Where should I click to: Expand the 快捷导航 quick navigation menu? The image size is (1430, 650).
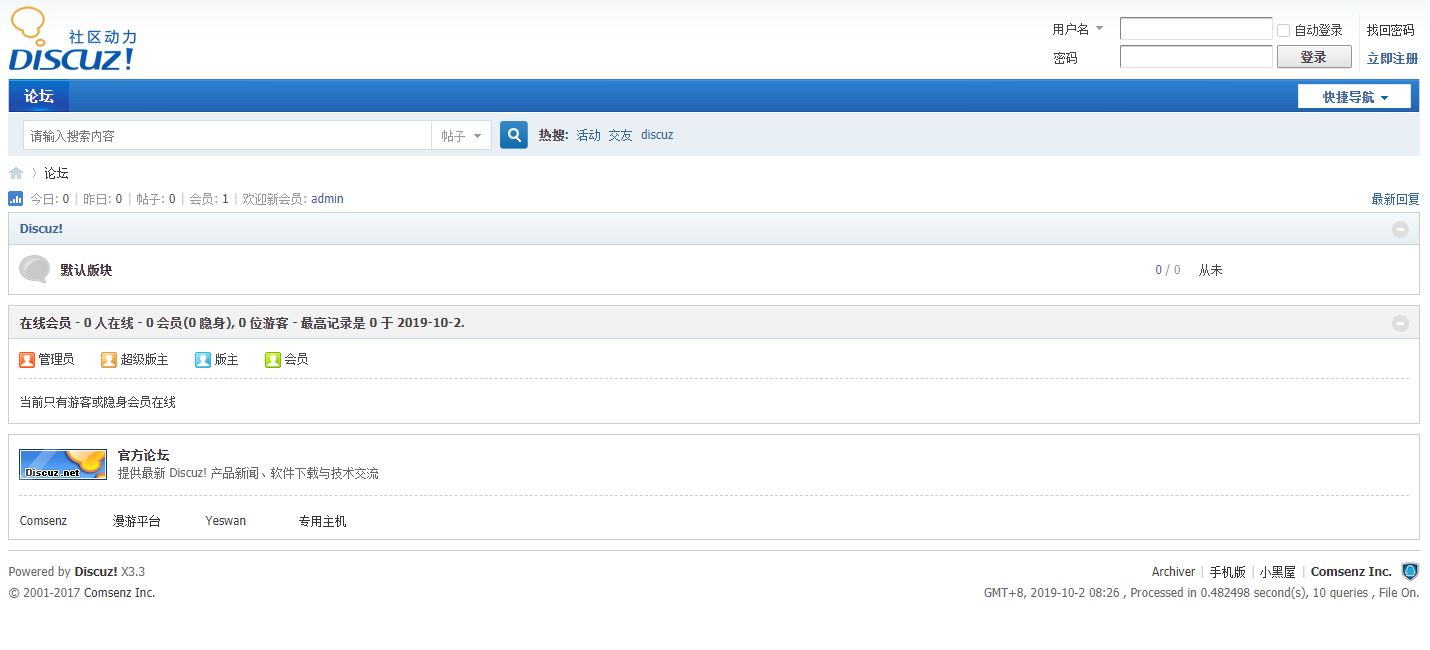1354,97
